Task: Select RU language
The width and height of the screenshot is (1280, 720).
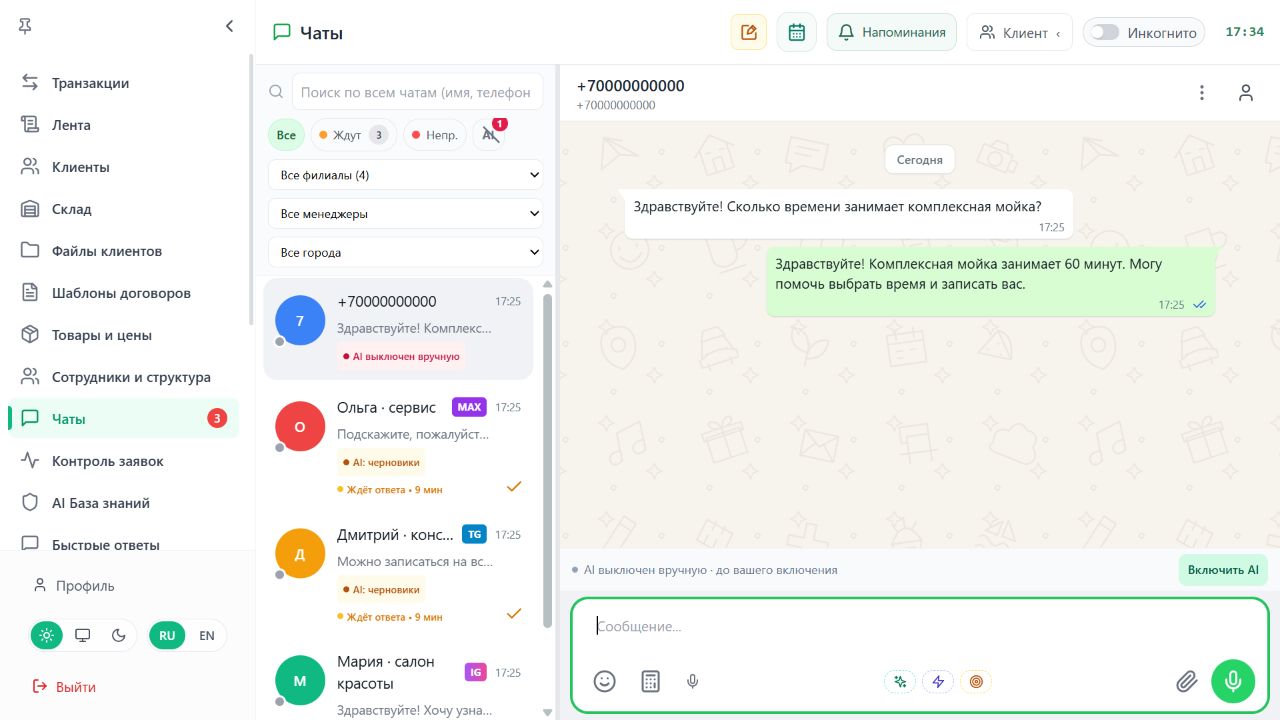Action: tap(167, 635)
